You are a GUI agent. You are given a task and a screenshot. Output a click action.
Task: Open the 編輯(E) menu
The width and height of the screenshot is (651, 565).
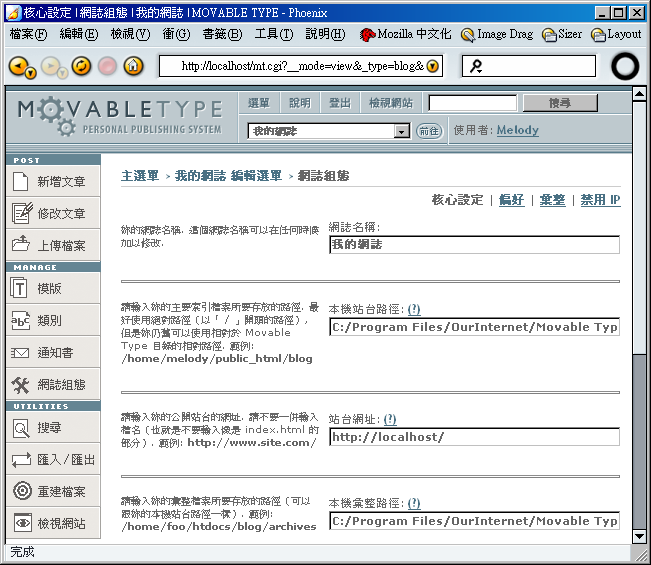pyautogui.click(x=79, y=34)
